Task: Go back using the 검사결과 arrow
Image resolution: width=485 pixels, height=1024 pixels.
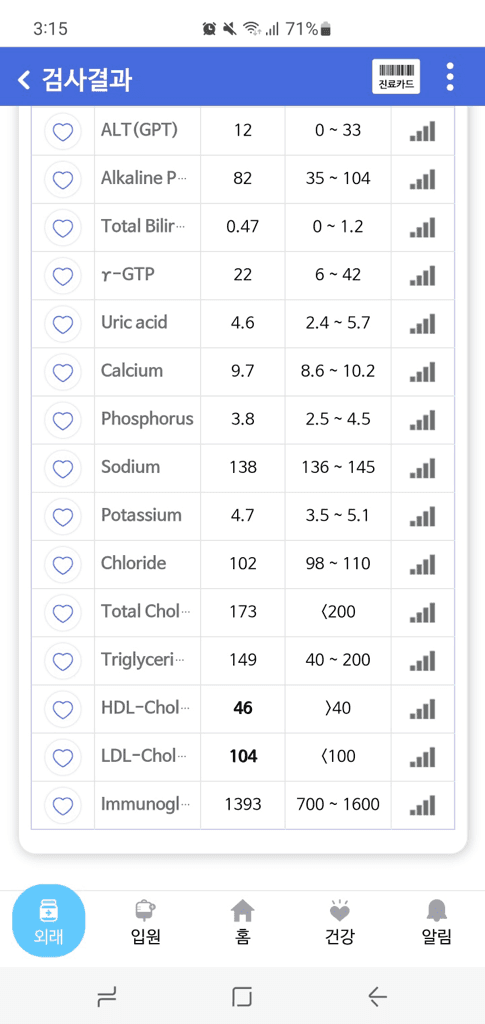Action: [24, 80]
